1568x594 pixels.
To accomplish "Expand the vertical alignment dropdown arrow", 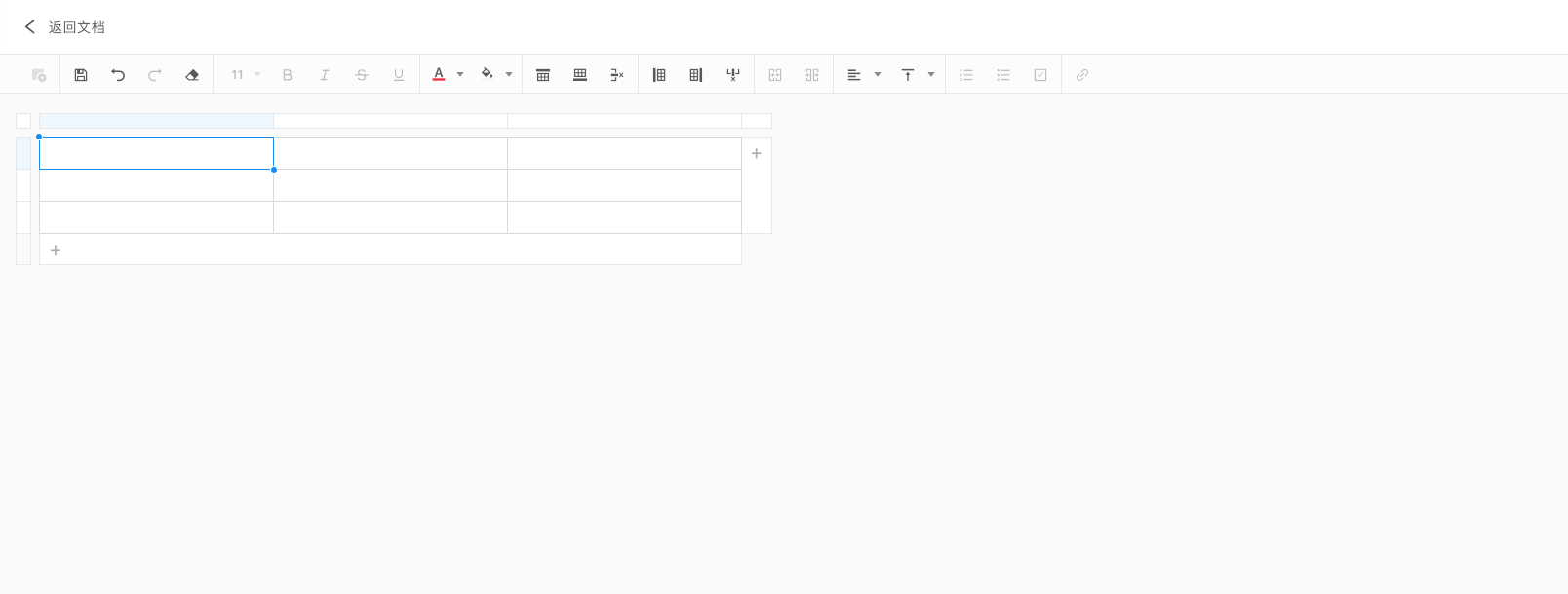I will pyautogui.click(x=931, y=75).
